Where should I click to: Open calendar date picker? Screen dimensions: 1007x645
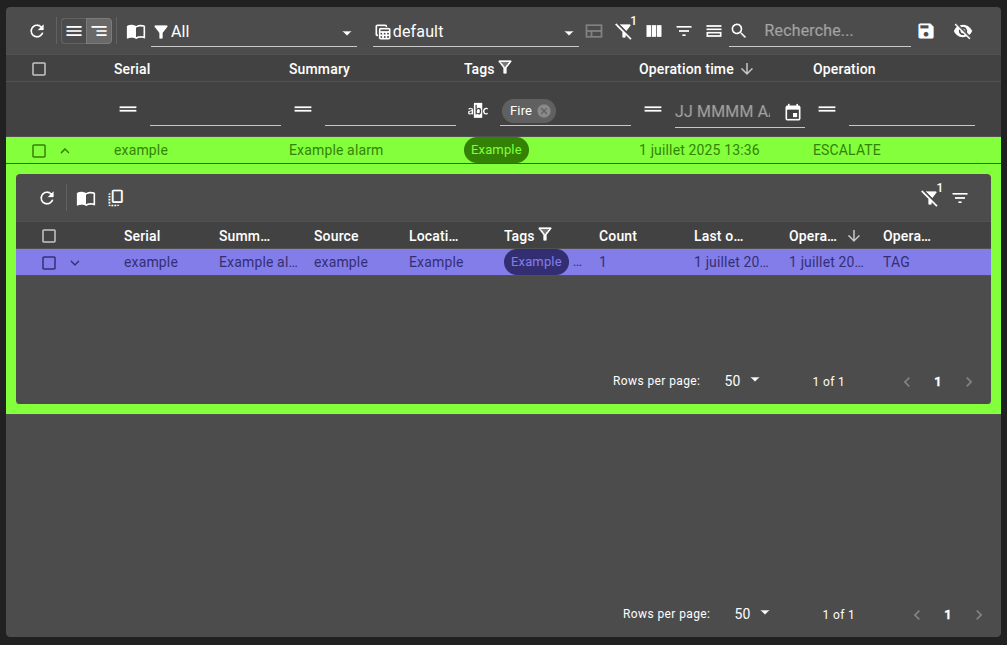point(793,112)
